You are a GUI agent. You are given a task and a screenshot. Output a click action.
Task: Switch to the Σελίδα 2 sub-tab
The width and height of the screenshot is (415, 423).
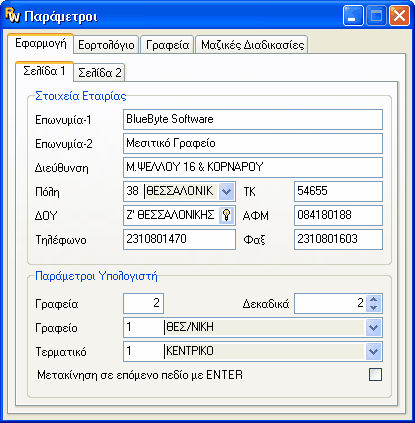tap(99, 73)
